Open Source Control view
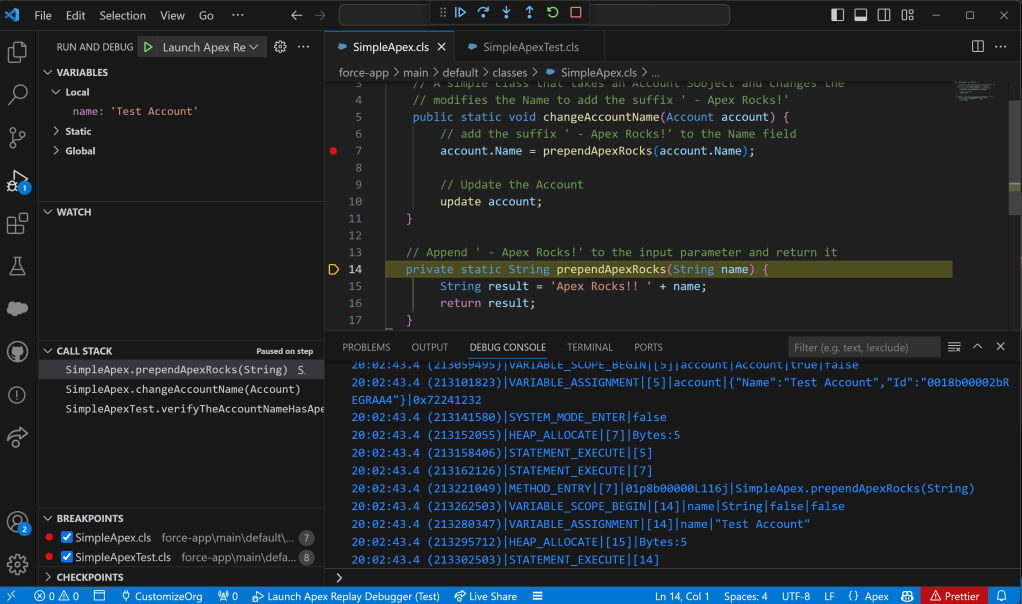 (17, 138)
